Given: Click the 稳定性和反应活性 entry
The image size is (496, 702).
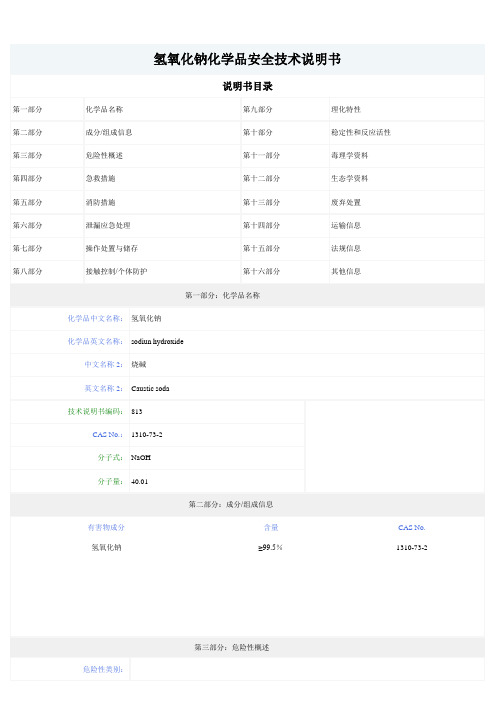Looking at the screenshot, I should click(361, 133).
